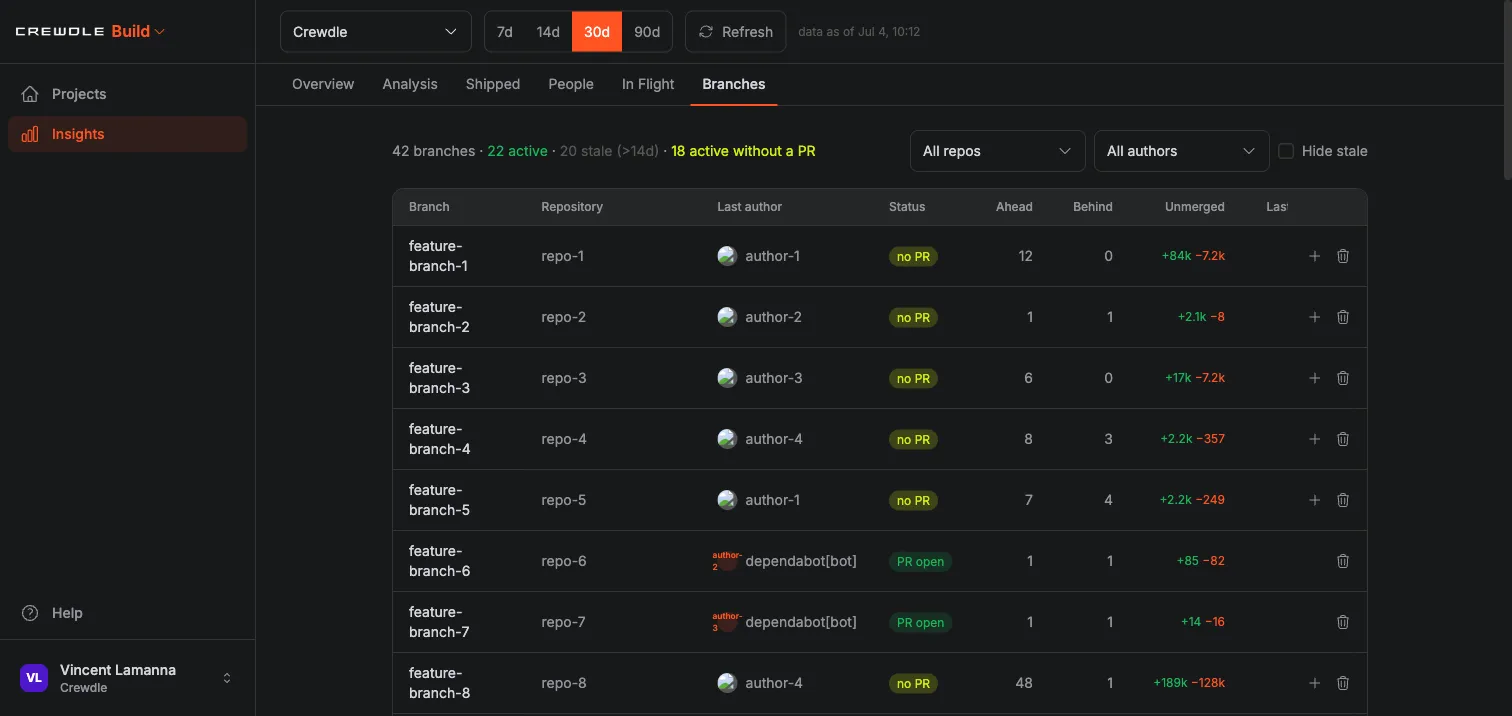Click PR open badge for feature-branch-7
This screenshot has height=716, width=1512.
pyautogui.click(x=920, y=622)
